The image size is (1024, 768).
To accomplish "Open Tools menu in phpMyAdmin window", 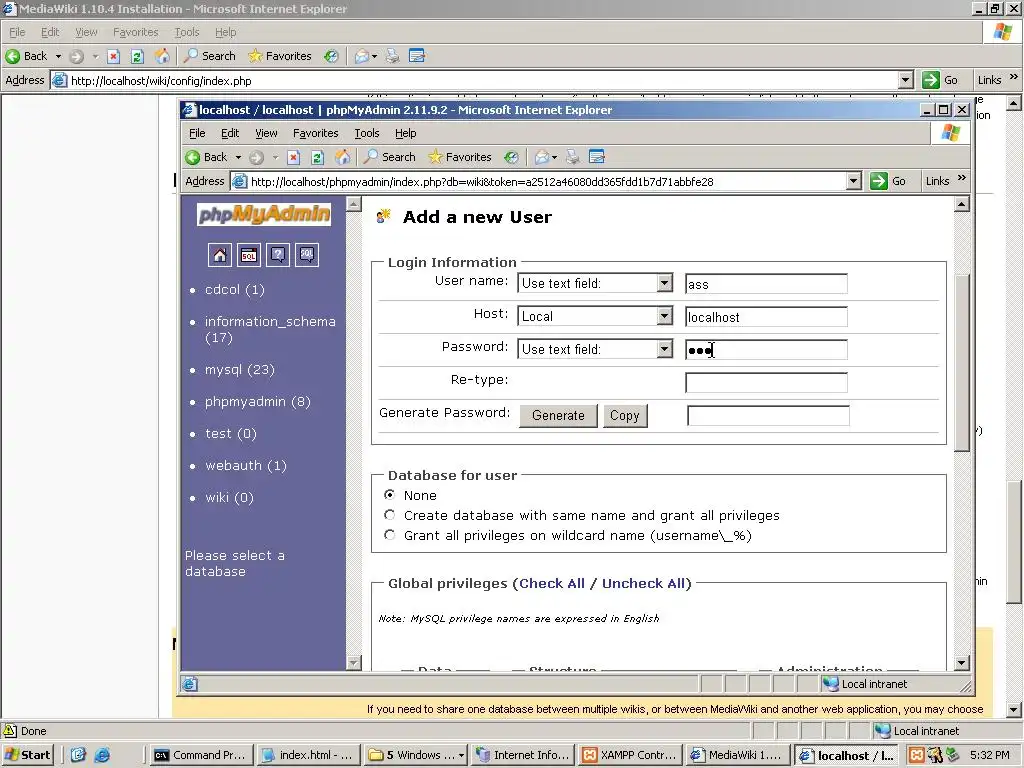I will click(x=367, y=133).
